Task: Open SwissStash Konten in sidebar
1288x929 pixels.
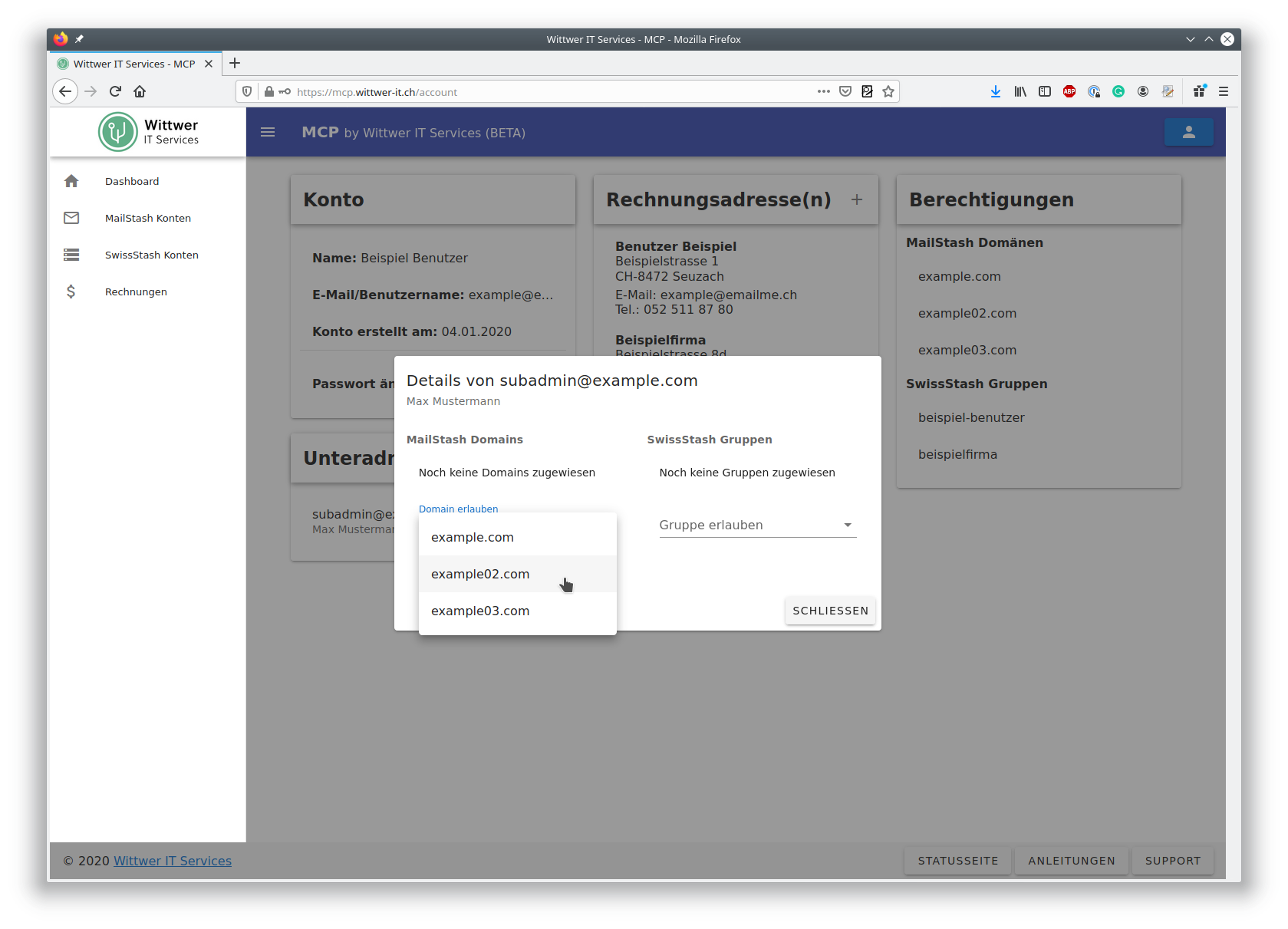Action: click(152, 255)
